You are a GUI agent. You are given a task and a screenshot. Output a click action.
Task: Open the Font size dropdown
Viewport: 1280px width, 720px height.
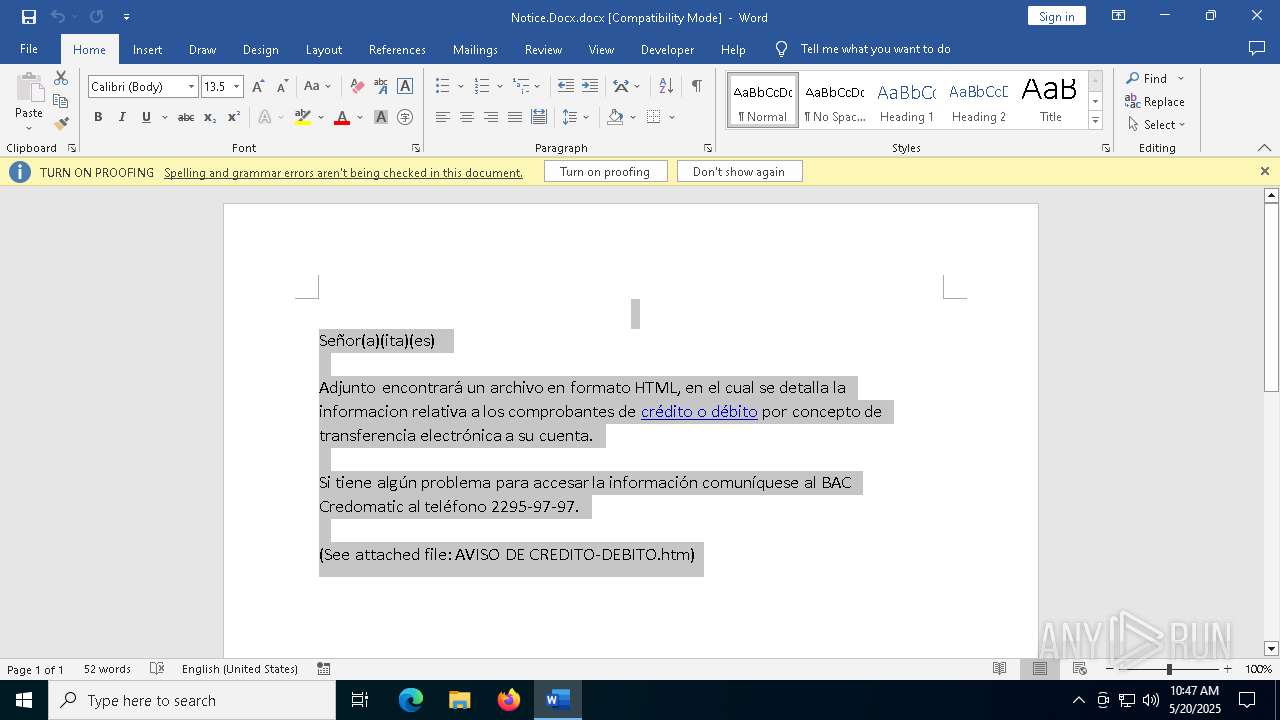pos(237,87)
